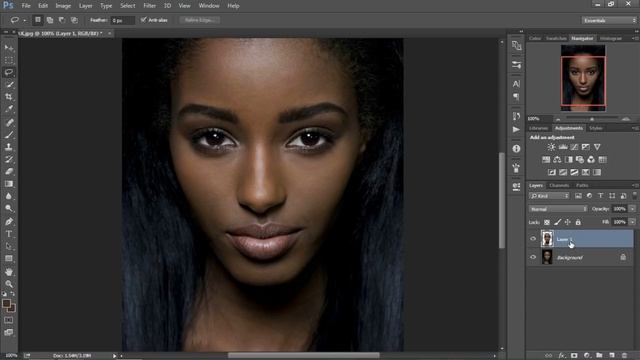Select the Eyedropper tool
This screenshot has height=360, width=640.
pos(9,109)
